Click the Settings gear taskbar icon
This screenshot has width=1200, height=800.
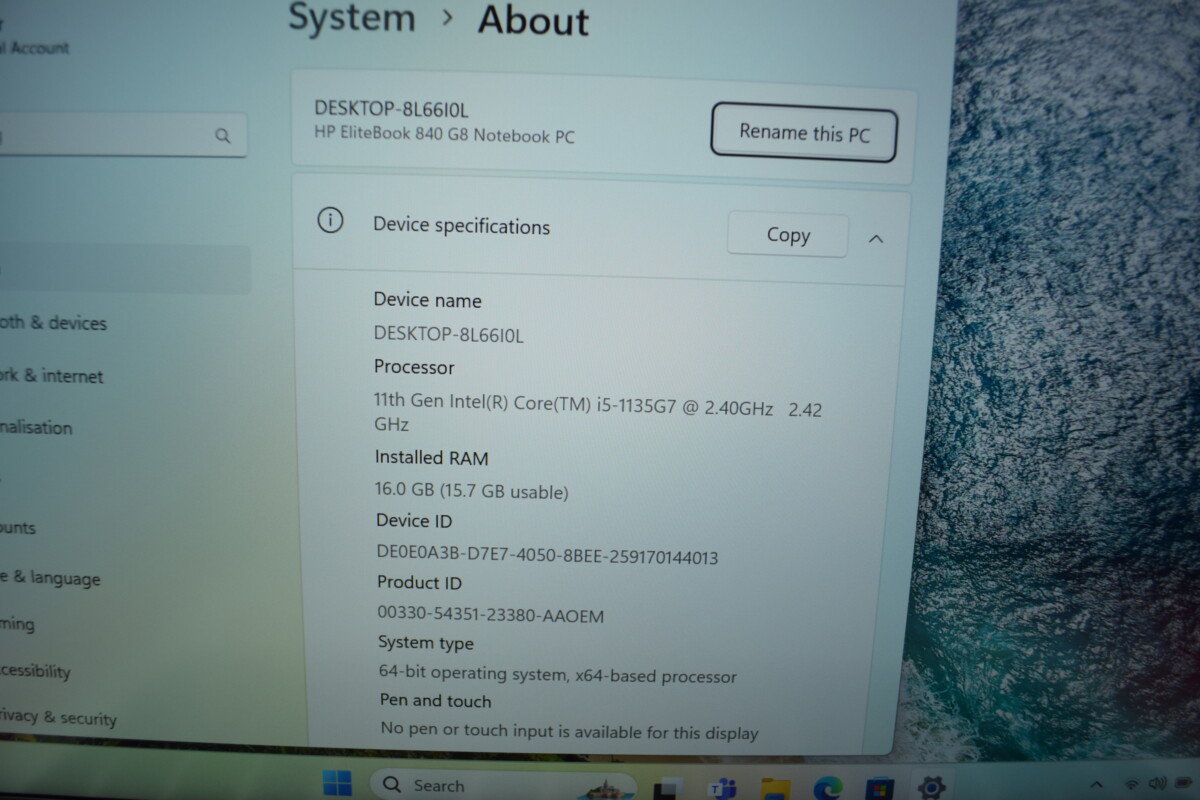(x=932, y=787)
